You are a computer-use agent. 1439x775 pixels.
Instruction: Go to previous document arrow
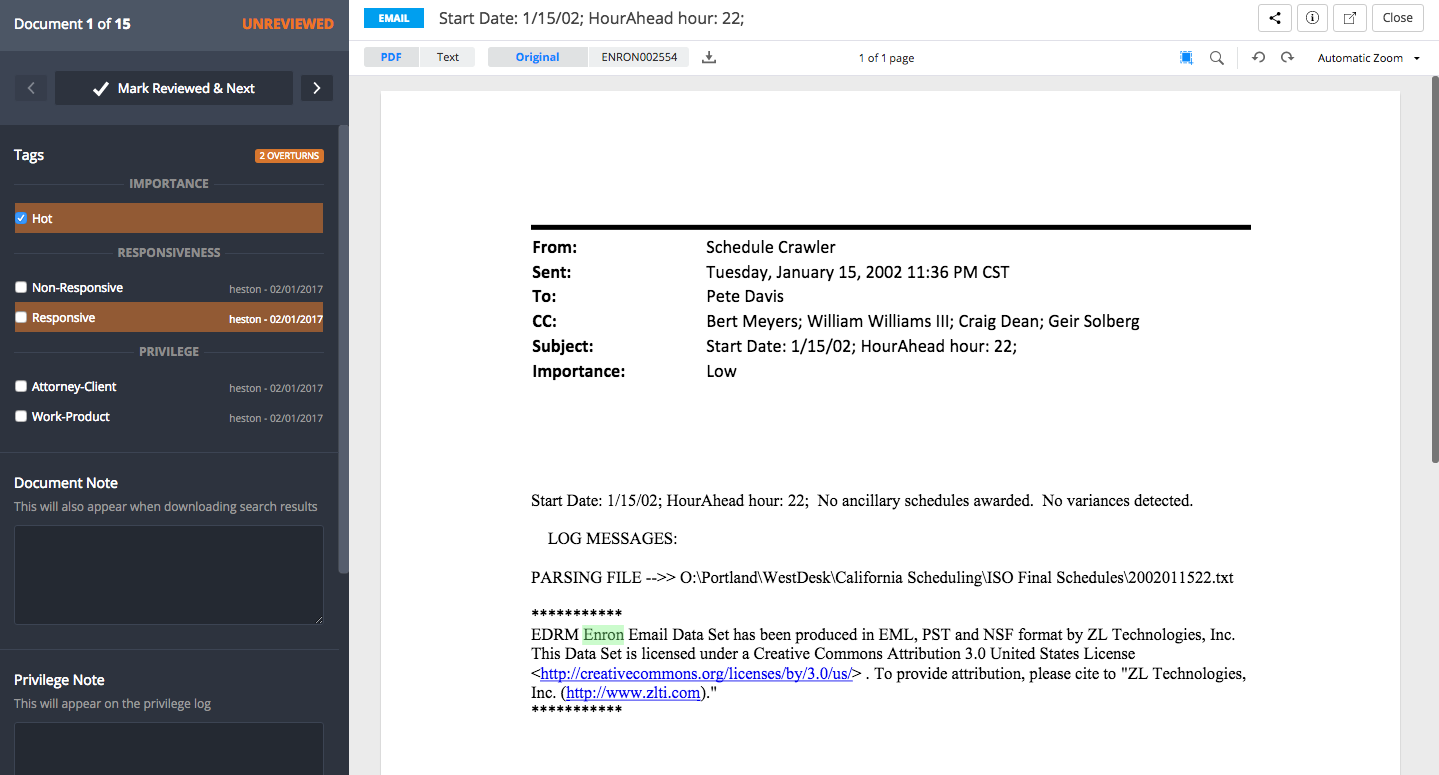tap(31, 88)
